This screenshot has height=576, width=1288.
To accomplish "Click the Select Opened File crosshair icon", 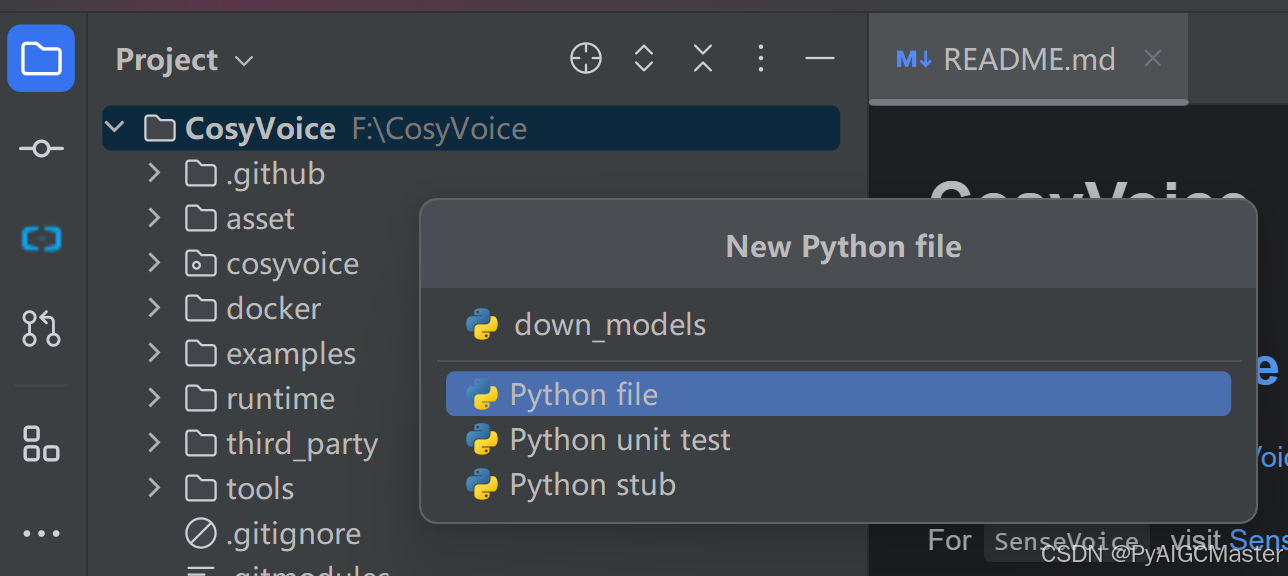I will click(x=586, y=59).
